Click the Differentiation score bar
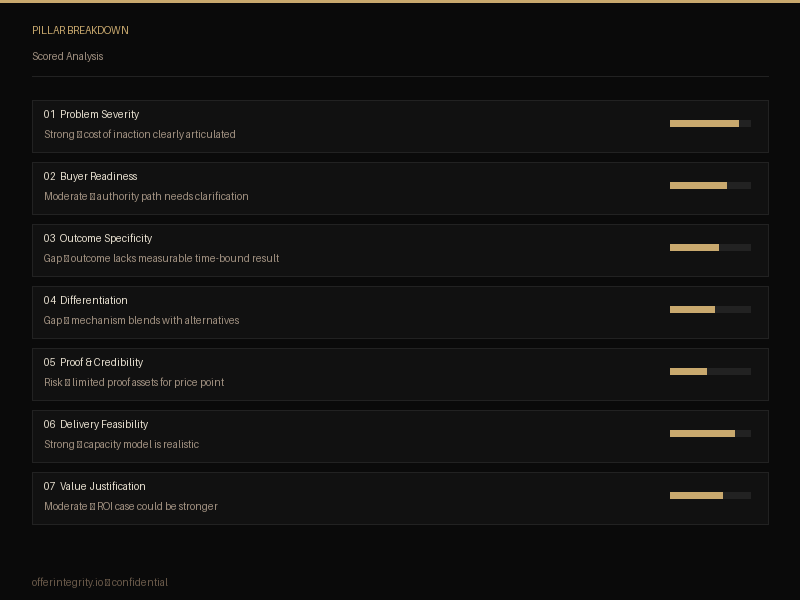 point(710,310)
